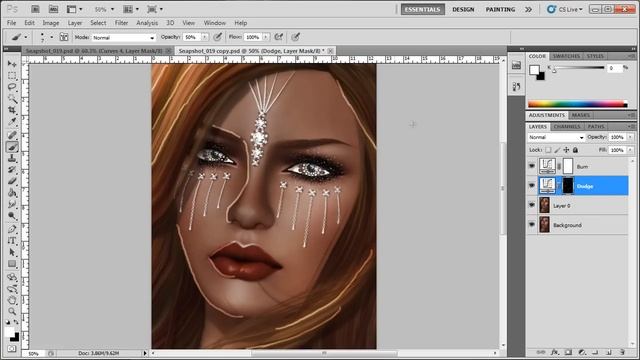Click the foreground color swatch in toolbox
The image size is (640, 360).
[9, 332]
